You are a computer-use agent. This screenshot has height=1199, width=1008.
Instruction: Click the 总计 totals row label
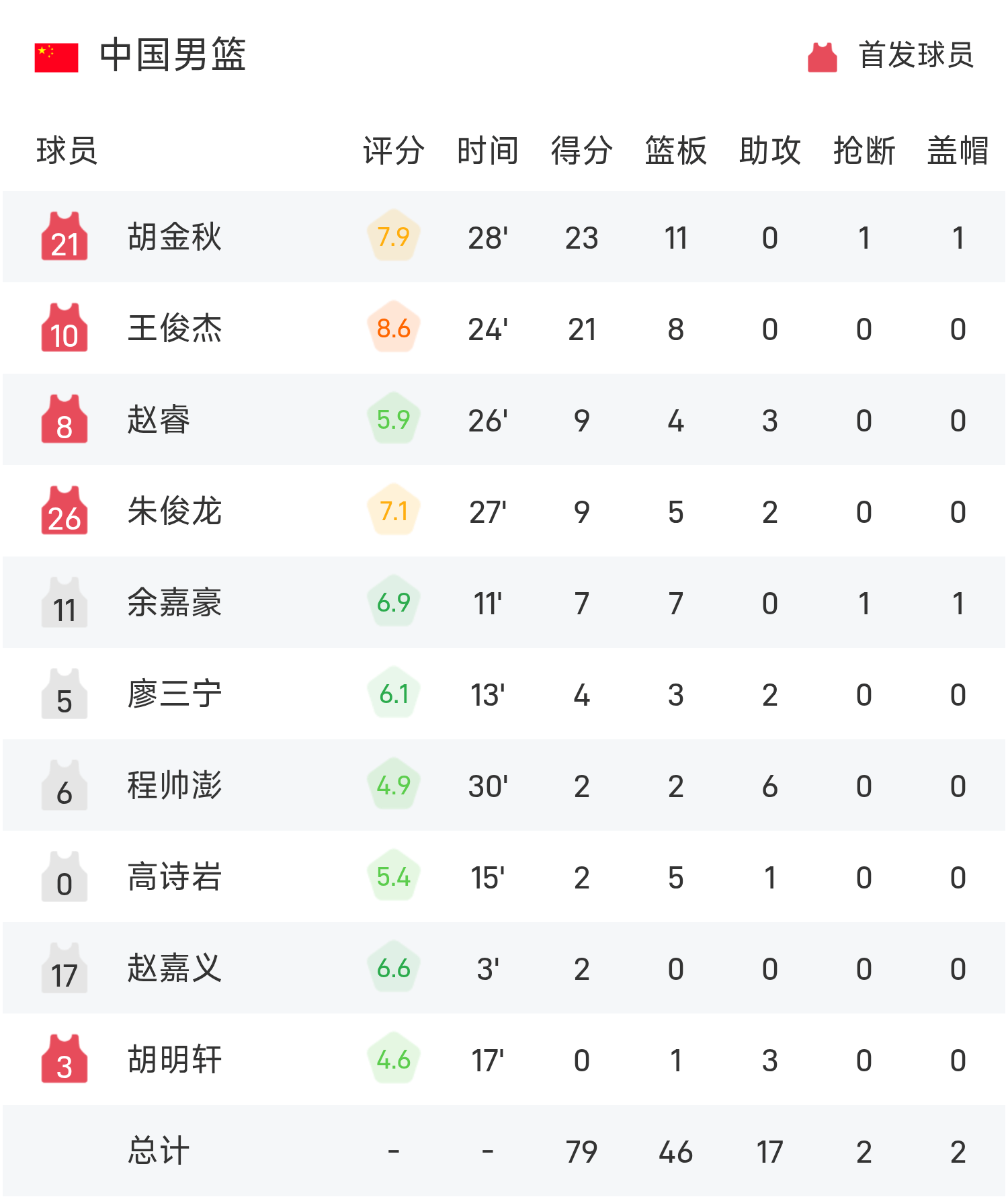pos(159,1151)
